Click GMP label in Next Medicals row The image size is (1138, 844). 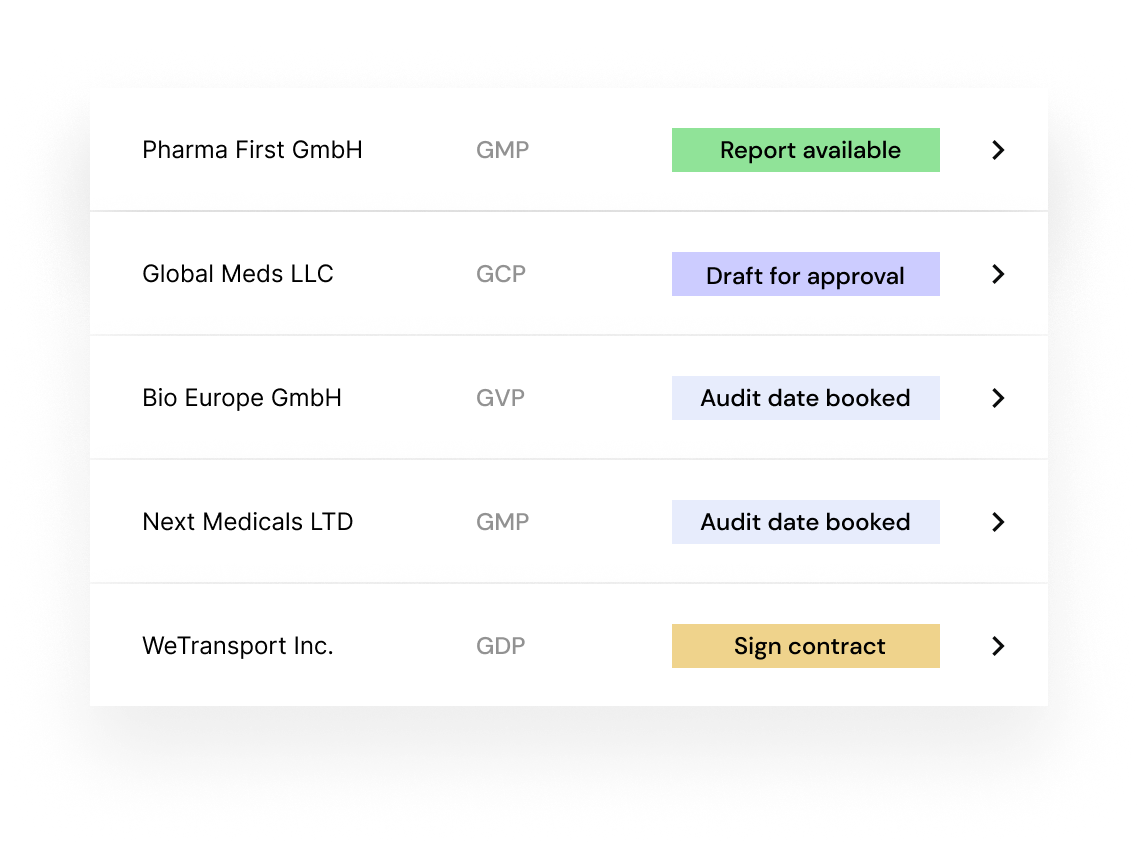[x=502, y=522]
